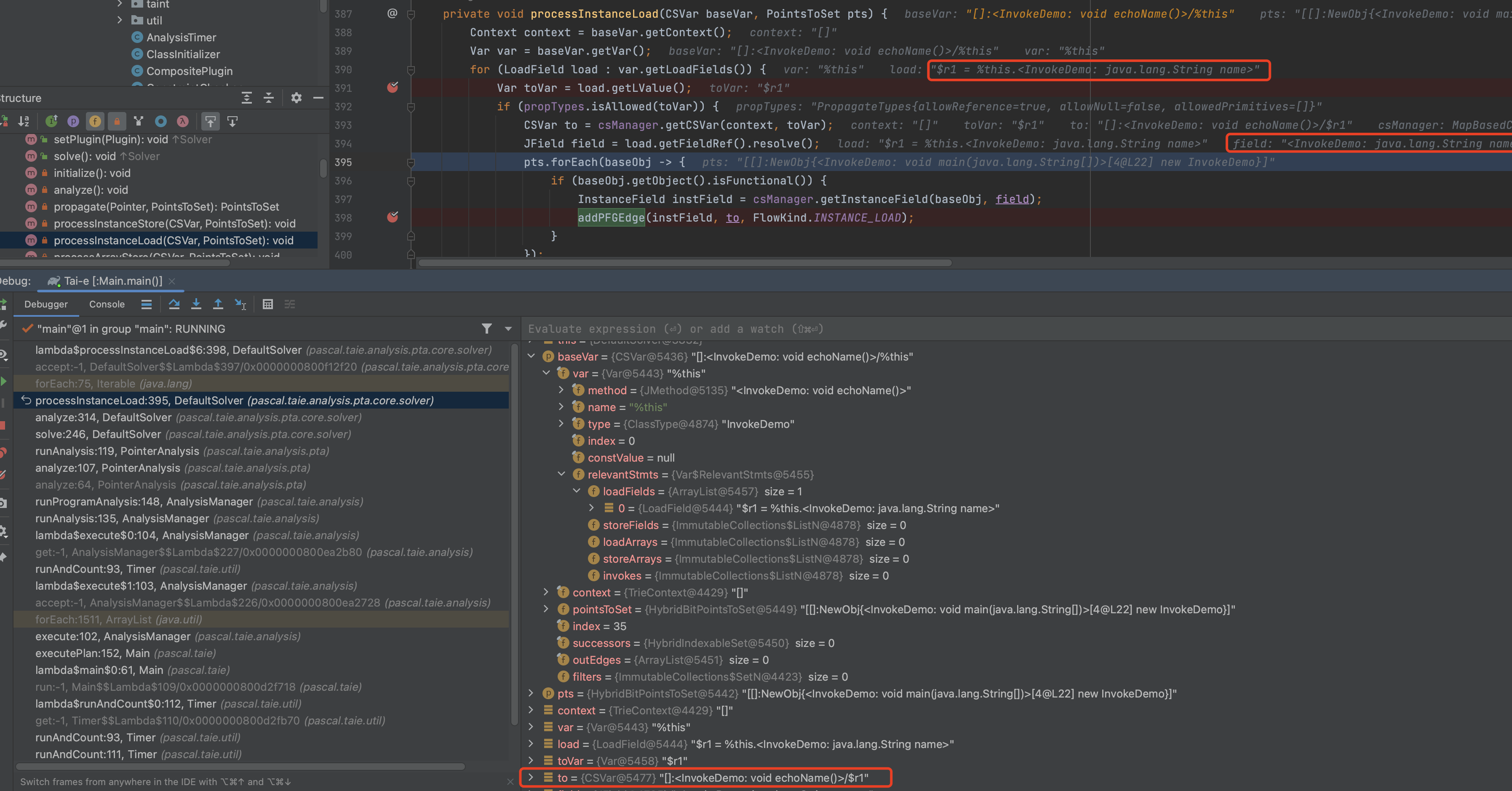The image size is (1512, 791).
Task: Expand the pts = {HybridBitPointsToSet@5442} node
Action: pos(531,693)
